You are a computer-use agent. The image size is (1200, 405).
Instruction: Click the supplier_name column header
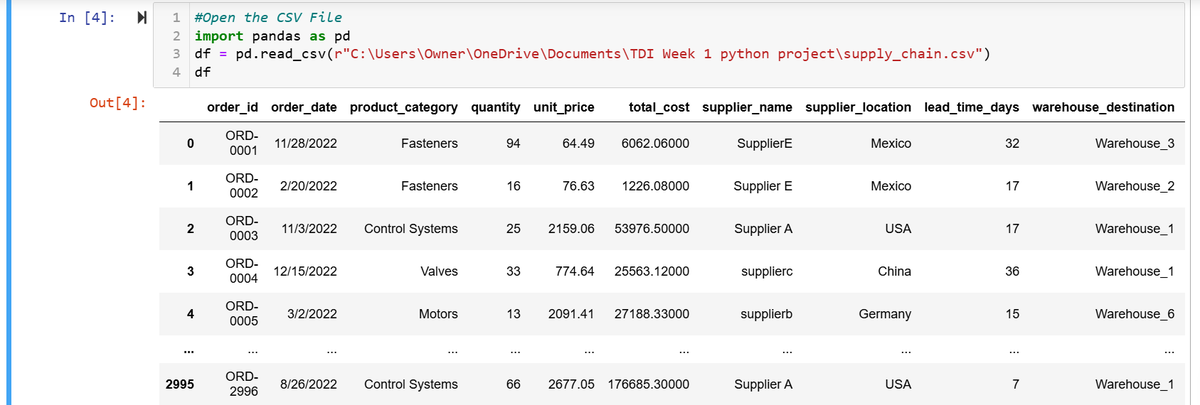tap(749, 107)
